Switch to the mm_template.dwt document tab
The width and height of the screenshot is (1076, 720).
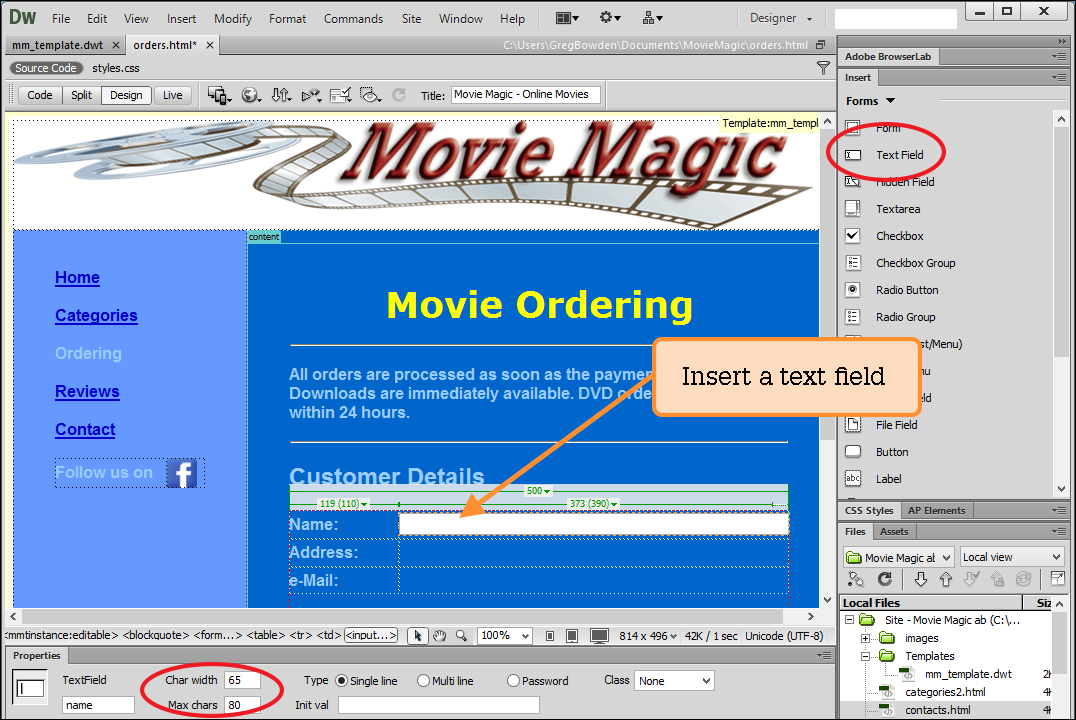pos(58,45)
